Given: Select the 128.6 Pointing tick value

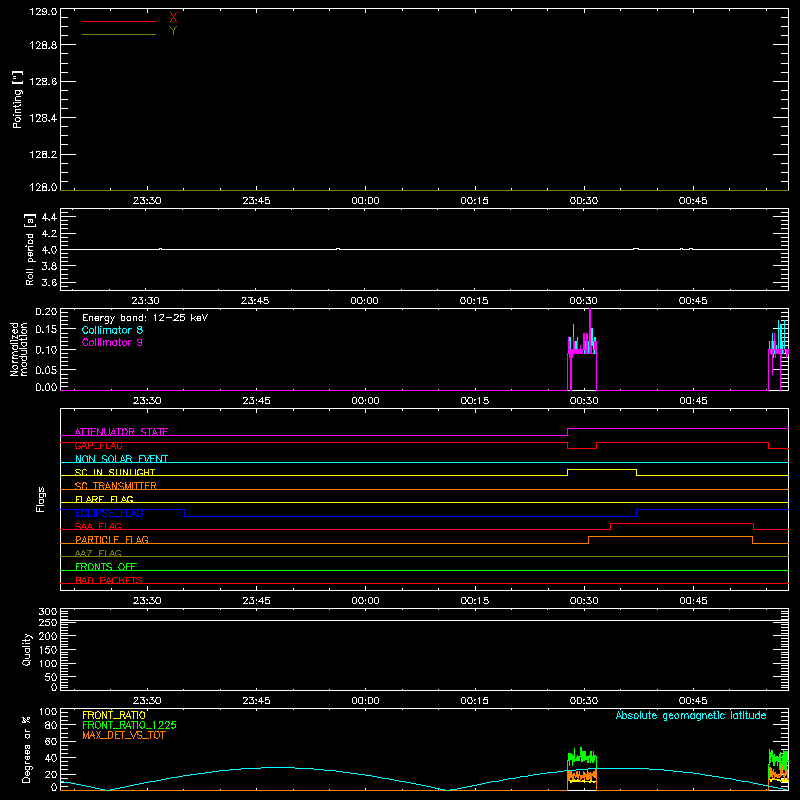Looking at the screenshot, I should (x=43, y=82).
